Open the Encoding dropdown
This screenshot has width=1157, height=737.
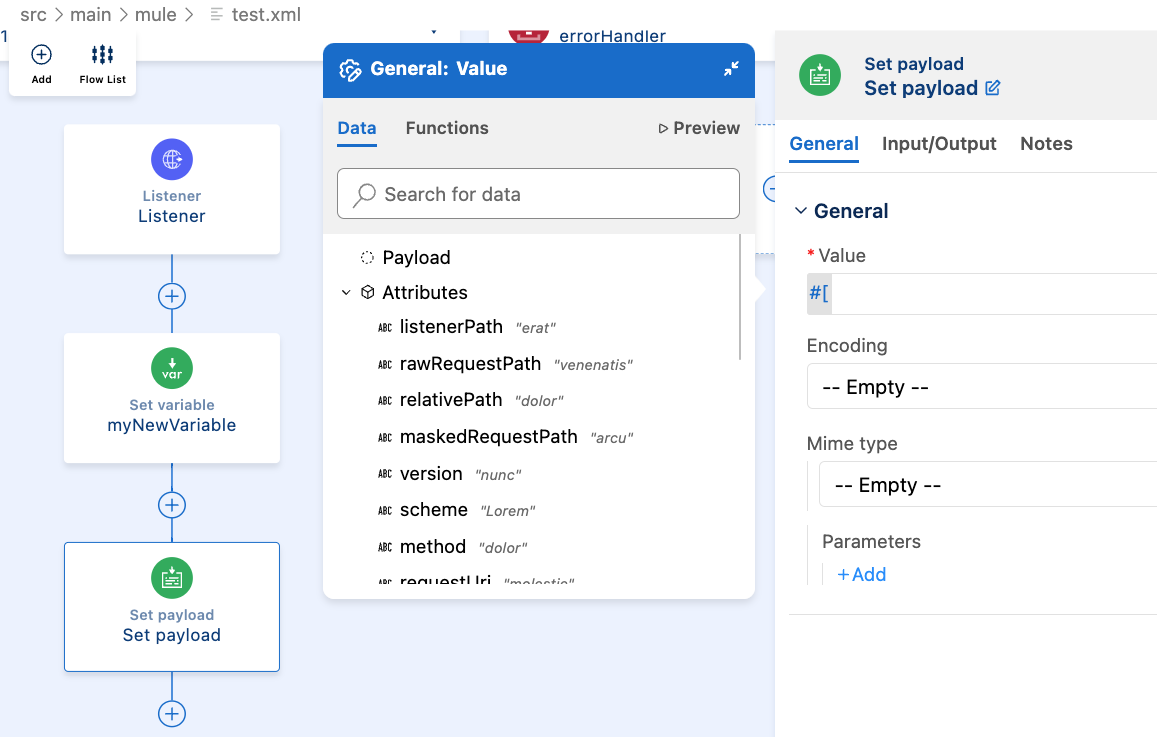click(x=988, y=386)
